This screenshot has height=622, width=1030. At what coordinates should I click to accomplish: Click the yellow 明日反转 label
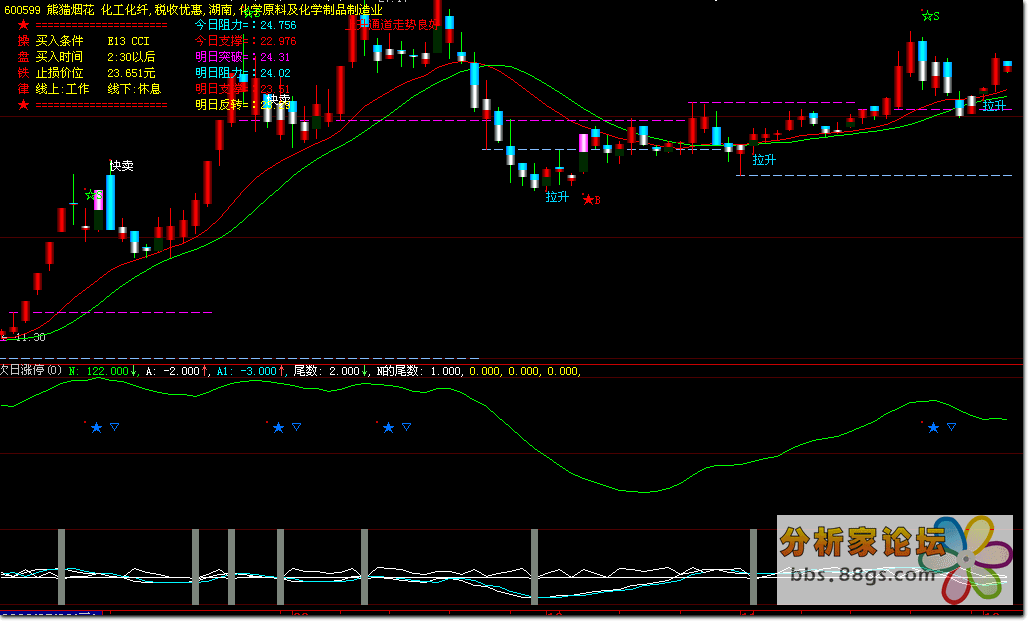(x=221, y=104)
